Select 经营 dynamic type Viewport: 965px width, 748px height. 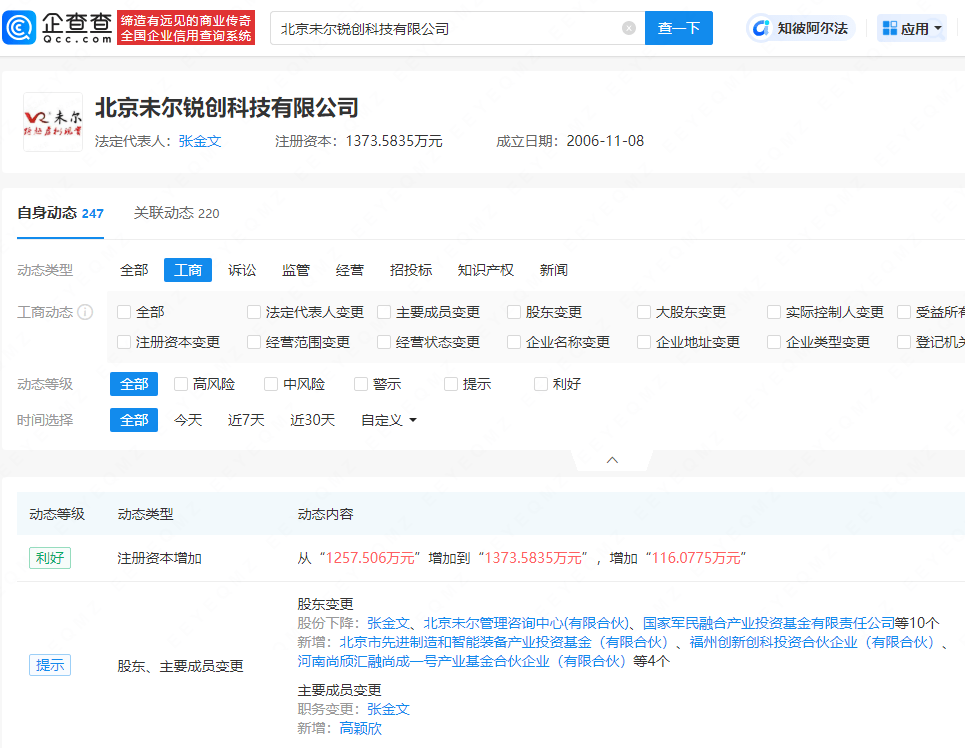(350, 270)
